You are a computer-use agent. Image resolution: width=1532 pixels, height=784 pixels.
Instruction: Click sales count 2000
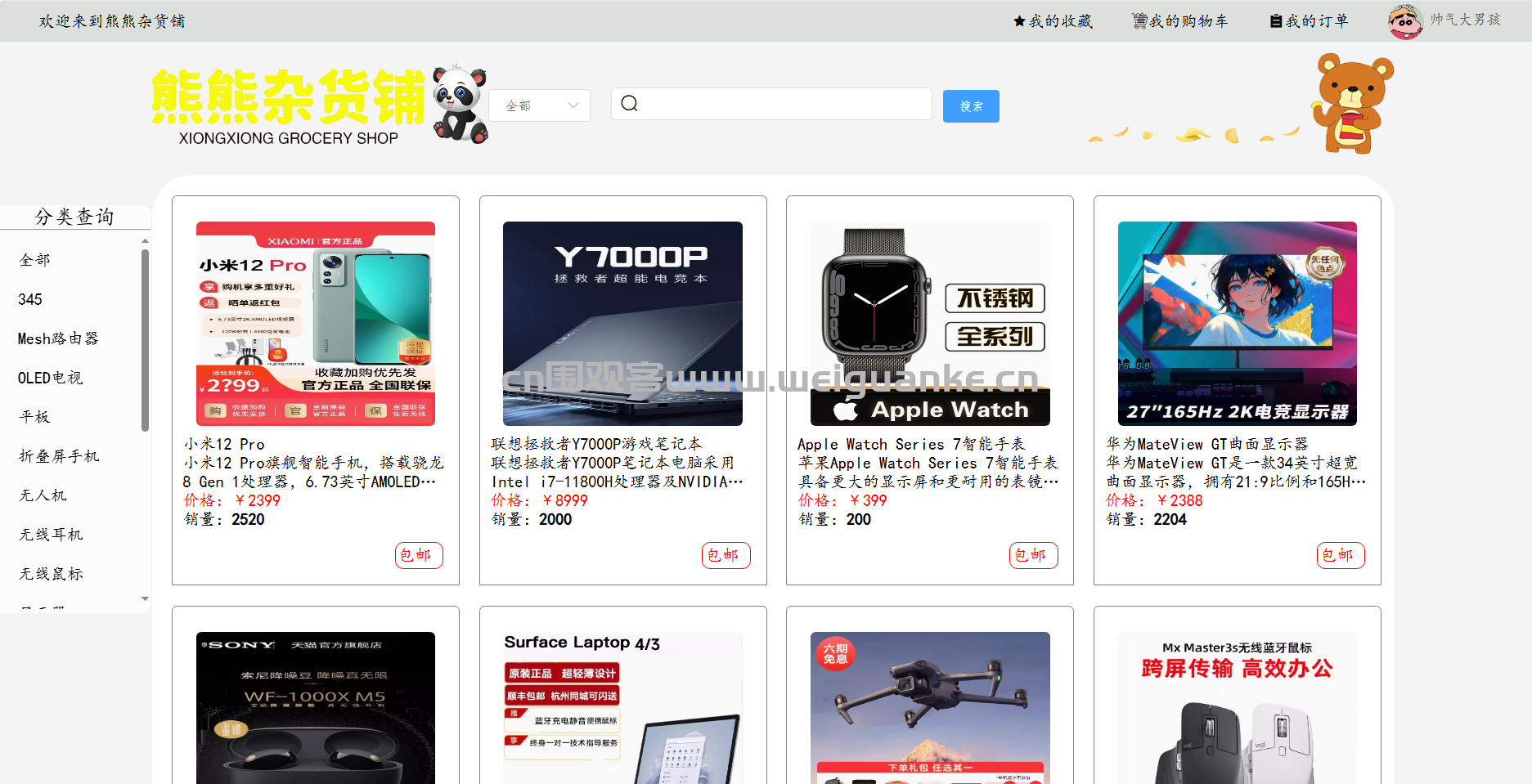[555, 519]
